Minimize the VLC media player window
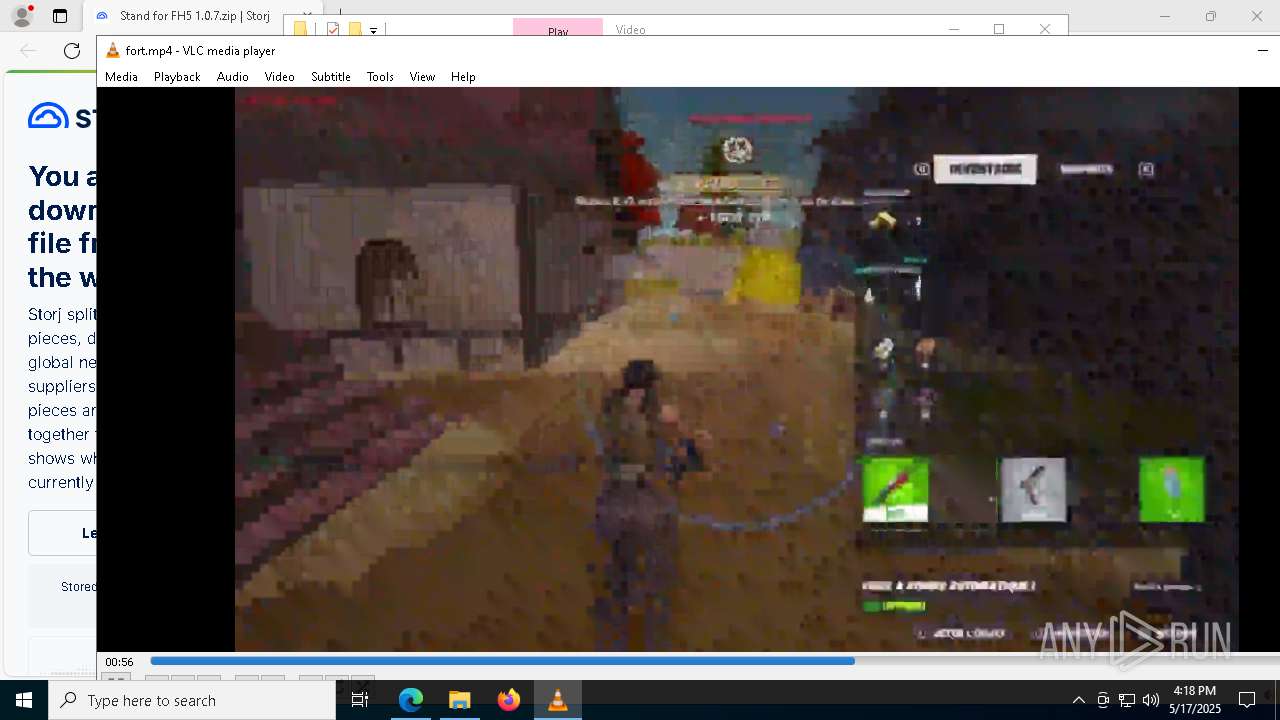1280x720 pixels. 1263,50
